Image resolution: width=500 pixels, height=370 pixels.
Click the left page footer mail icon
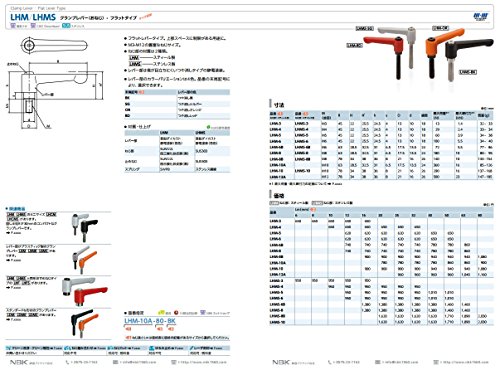click(116, 362)
